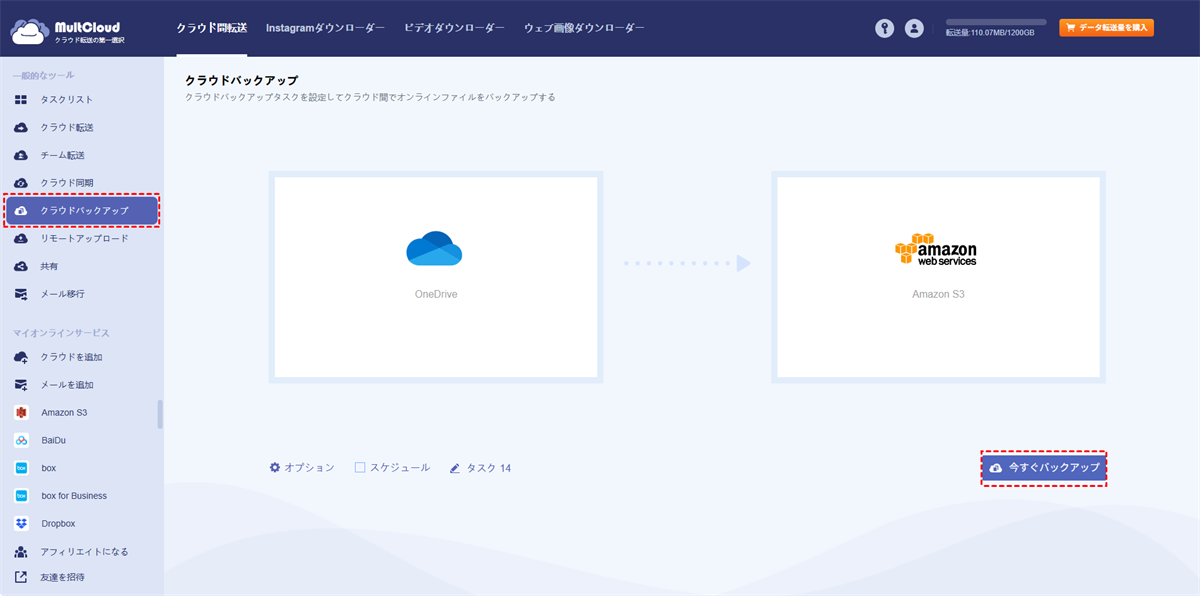Screen dimensions: 1200x596
Task: Click the key icon in header
Action: click(x=884, y=28)
